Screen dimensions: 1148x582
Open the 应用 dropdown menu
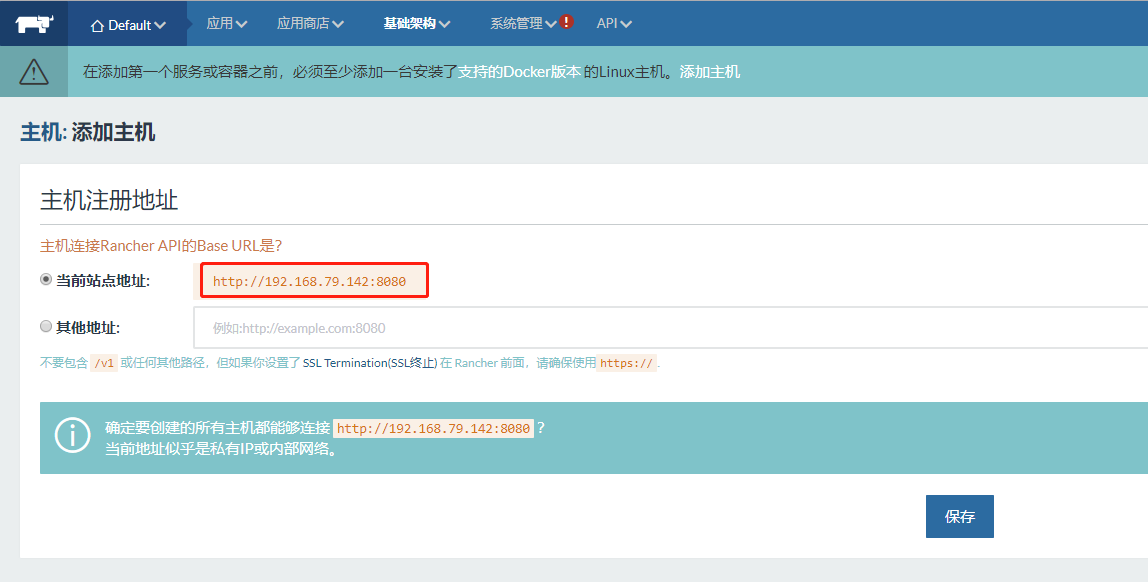pyautogui.click(x=226, y=23)
